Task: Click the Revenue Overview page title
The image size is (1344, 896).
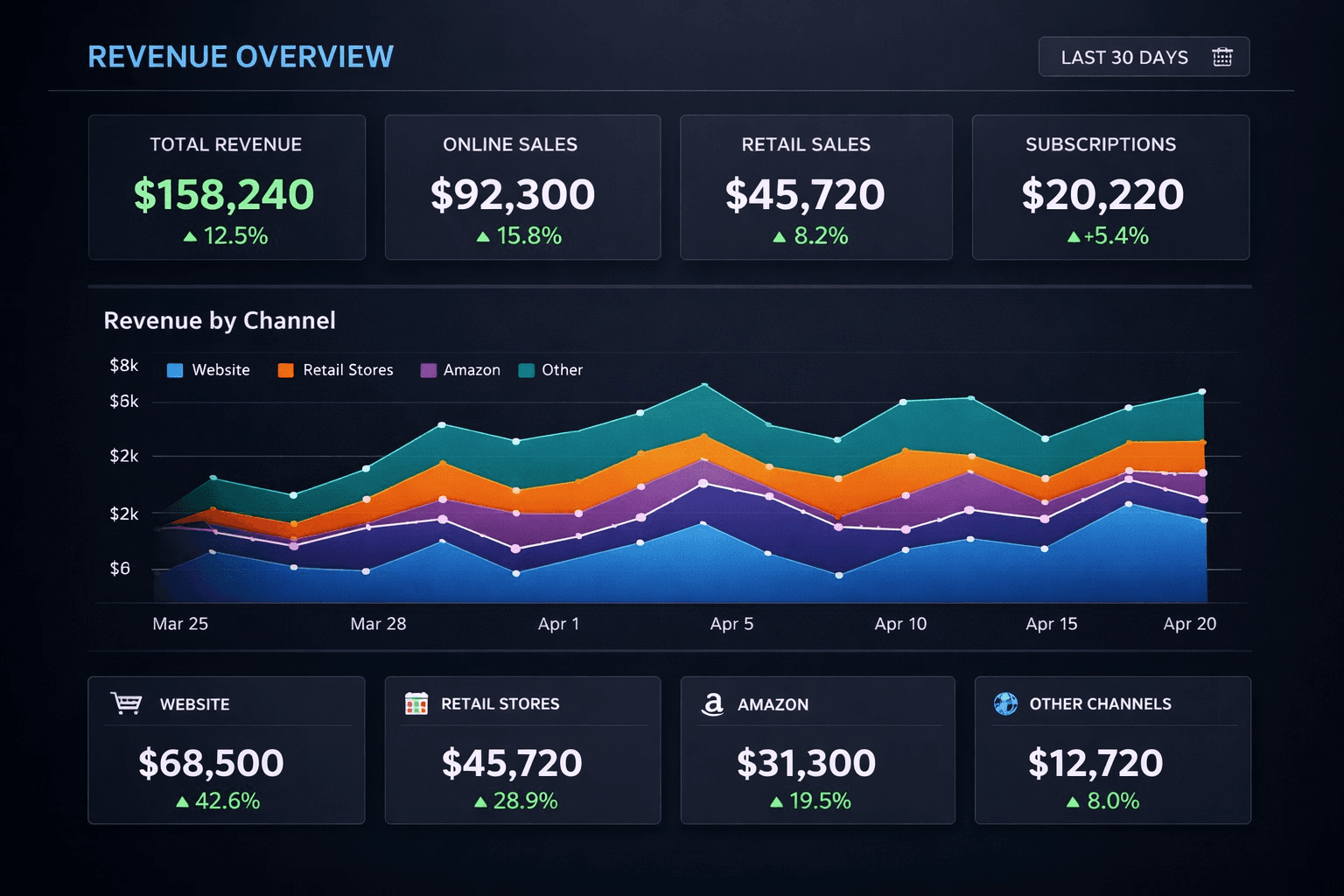Action: click(241, 57)
